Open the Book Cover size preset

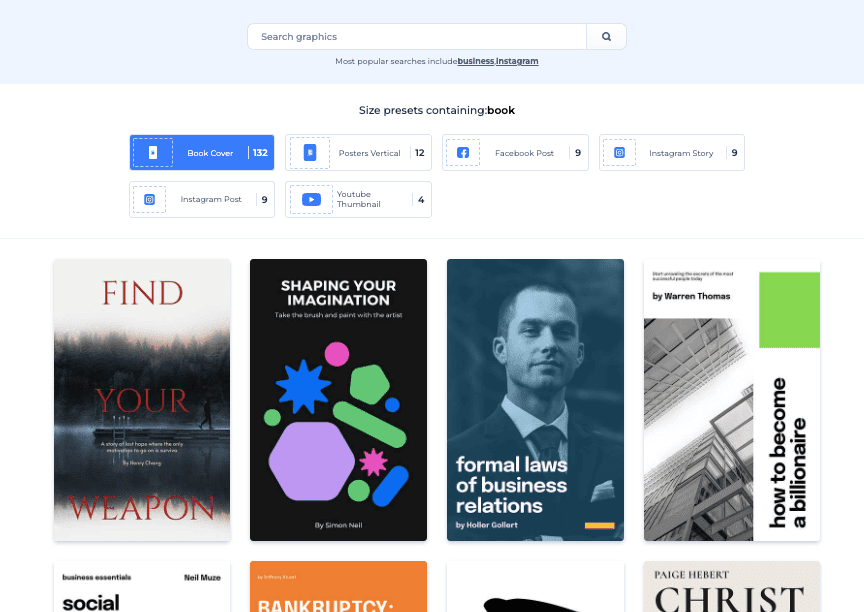(210, 152)
